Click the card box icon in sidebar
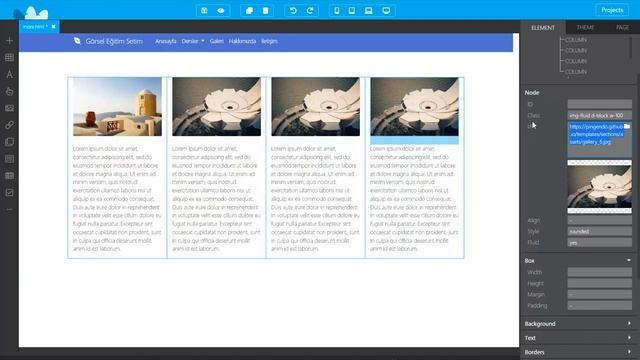This screenshot has width=640, height=360. [9, 142]
